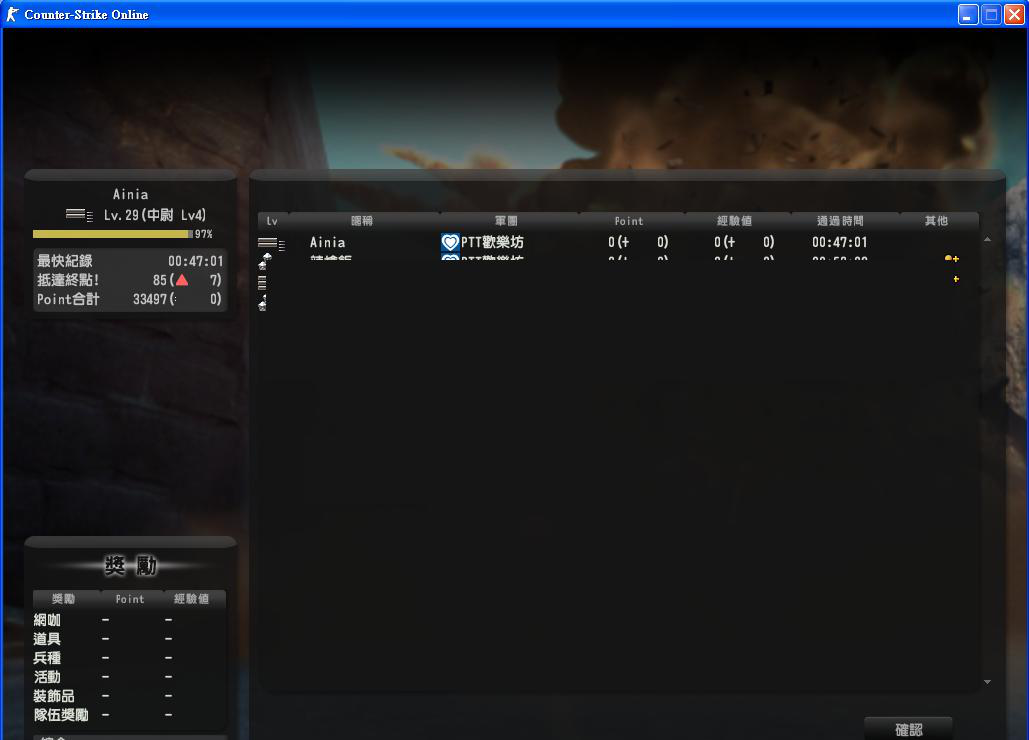
Task: Minimize the Counter-Strike Online window
Action: 968,14
